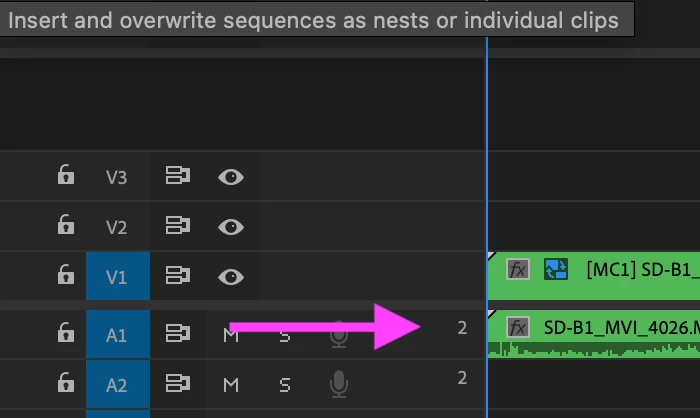Click fx badge on MC1 video clip

[517, 270]
